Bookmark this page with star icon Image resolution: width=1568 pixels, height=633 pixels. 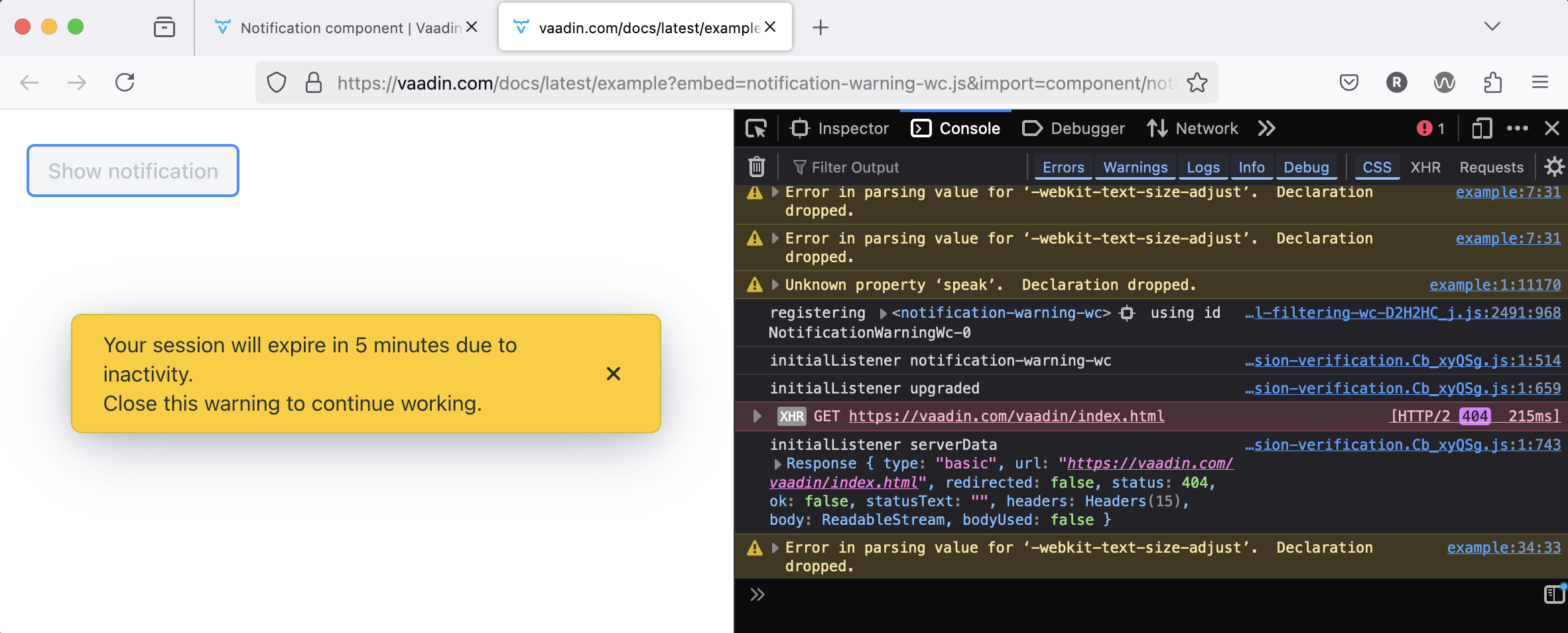[1197, 83]
